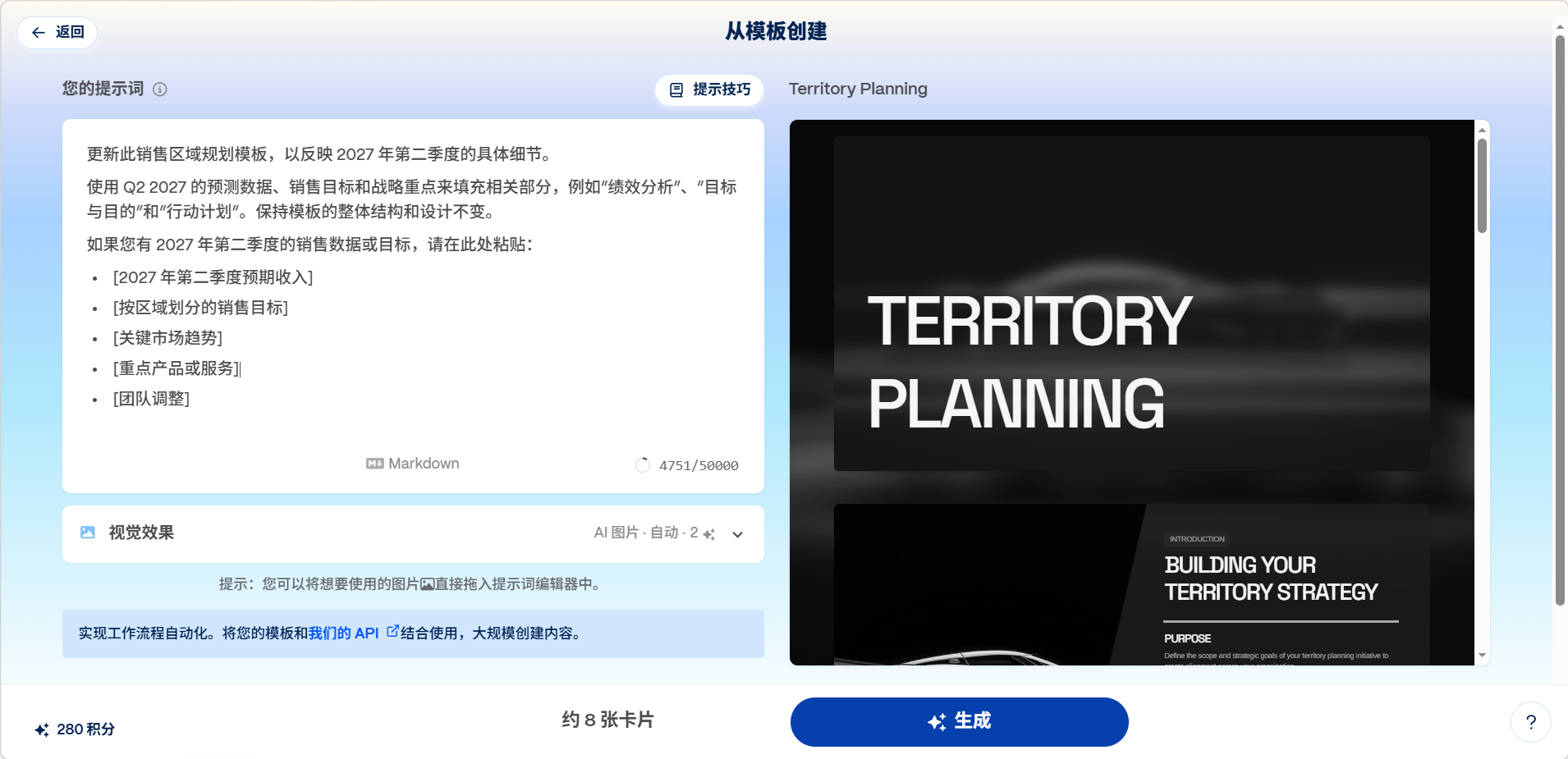
Task: Expand the 视觉效果 chevron dropdown
Action: coord(737,534)
